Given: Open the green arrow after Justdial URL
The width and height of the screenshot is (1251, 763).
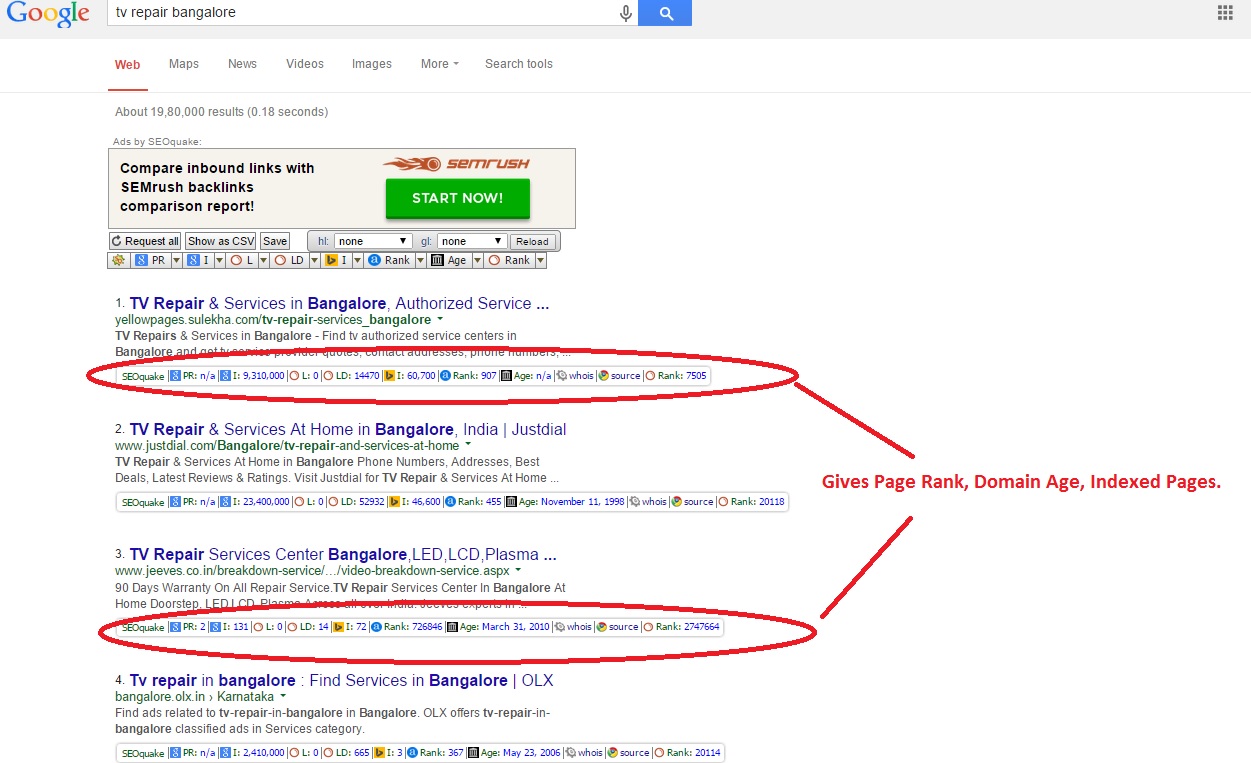Looking at the screenshot, I should point(468,445).
